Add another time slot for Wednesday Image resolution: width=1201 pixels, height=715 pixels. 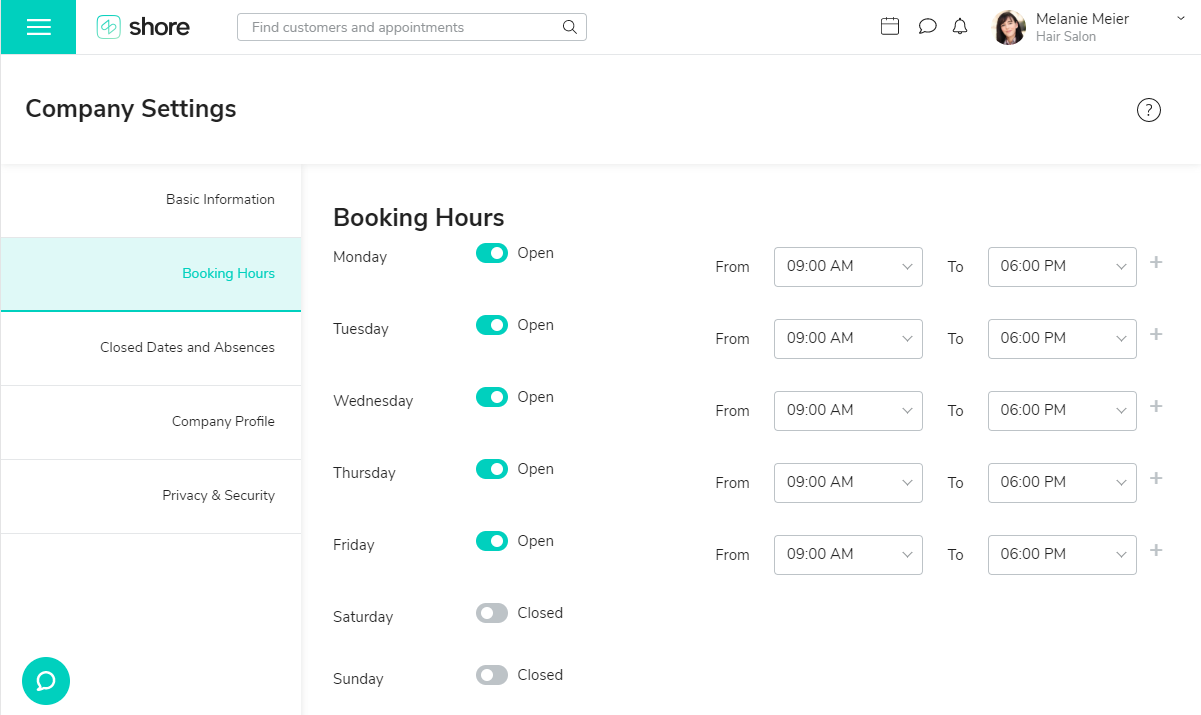pyautogui.click(x=1156, y=407)
